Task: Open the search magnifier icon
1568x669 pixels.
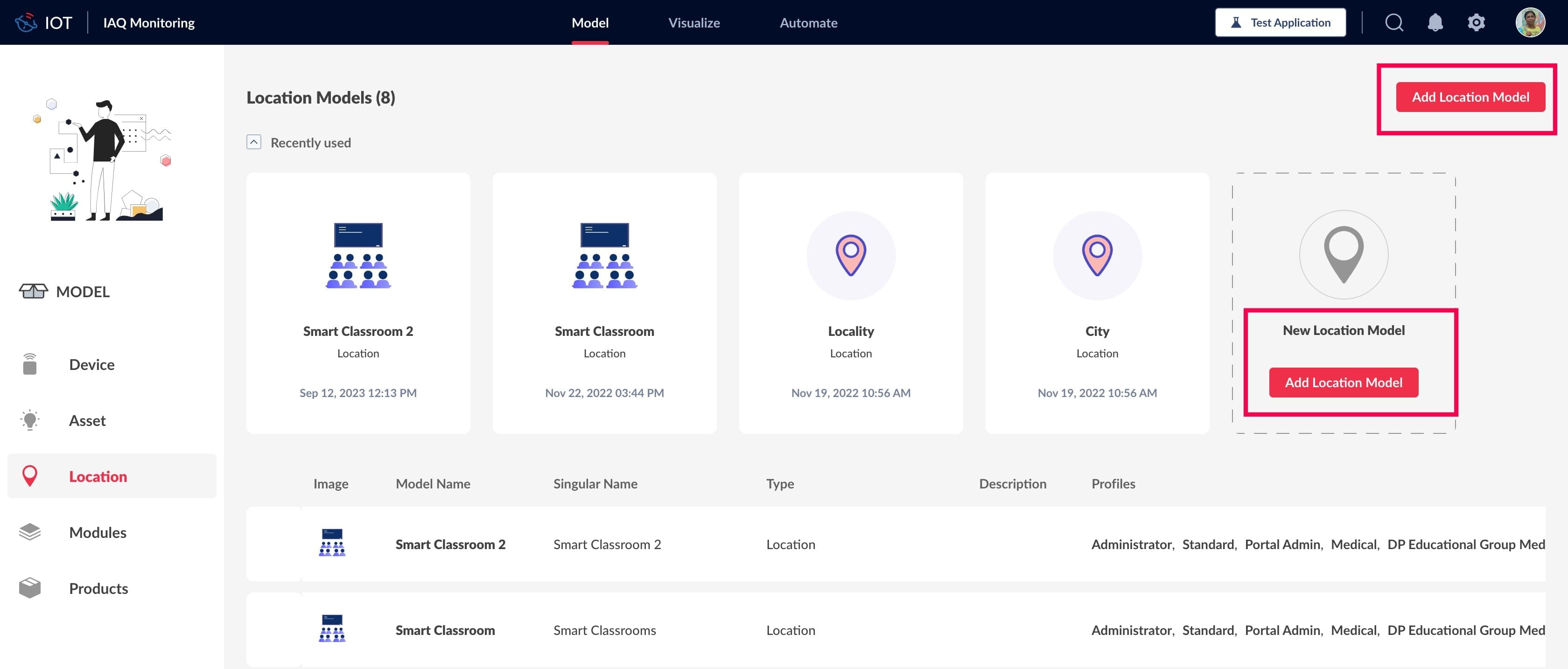Action: pos(1394,22)
